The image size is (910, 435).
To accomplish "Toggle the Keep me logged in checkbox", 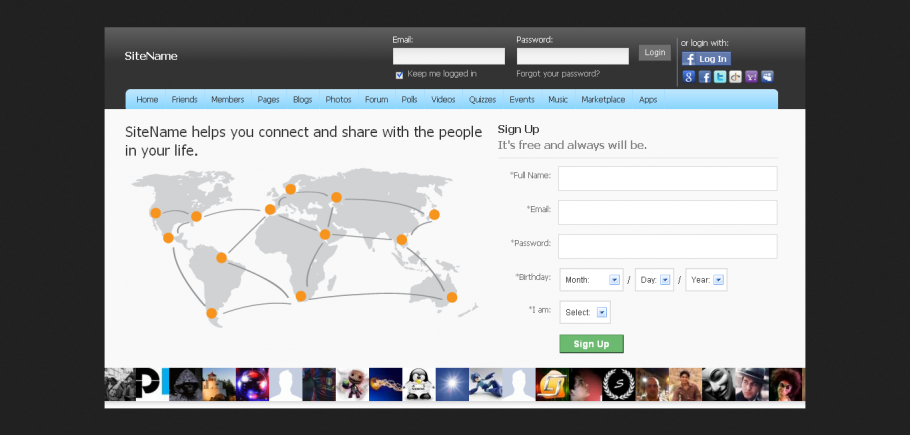I will (x=399, y=75).
